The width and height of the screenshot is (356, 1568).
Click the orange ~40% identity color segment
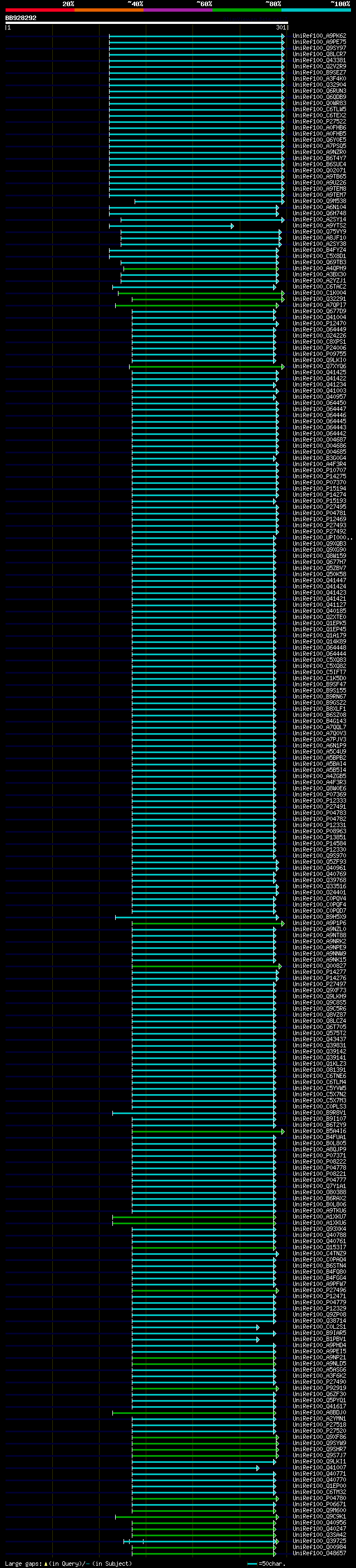coord(109,10)
